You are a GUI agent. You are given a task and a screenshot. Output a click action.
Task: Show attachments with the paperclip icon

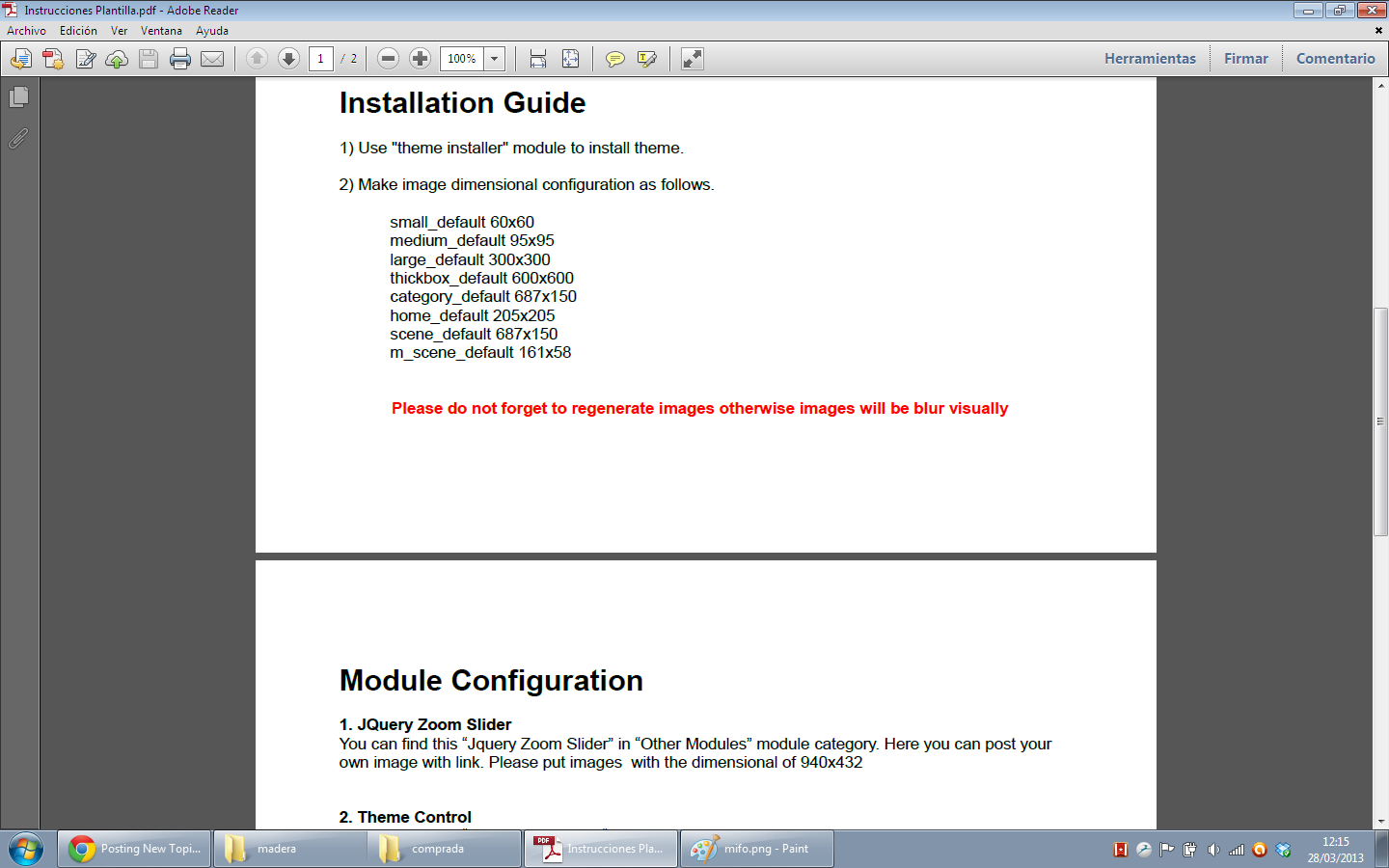[18, 139]
